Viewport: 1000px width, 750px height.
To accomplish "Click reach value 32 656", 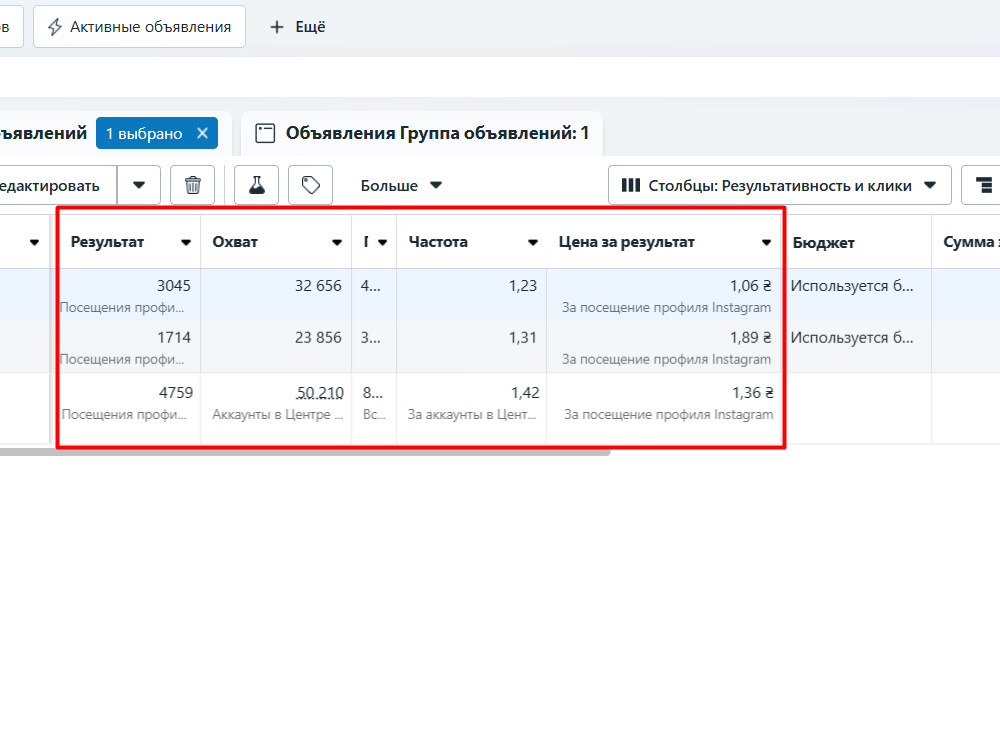I will [x=318, y=286].
